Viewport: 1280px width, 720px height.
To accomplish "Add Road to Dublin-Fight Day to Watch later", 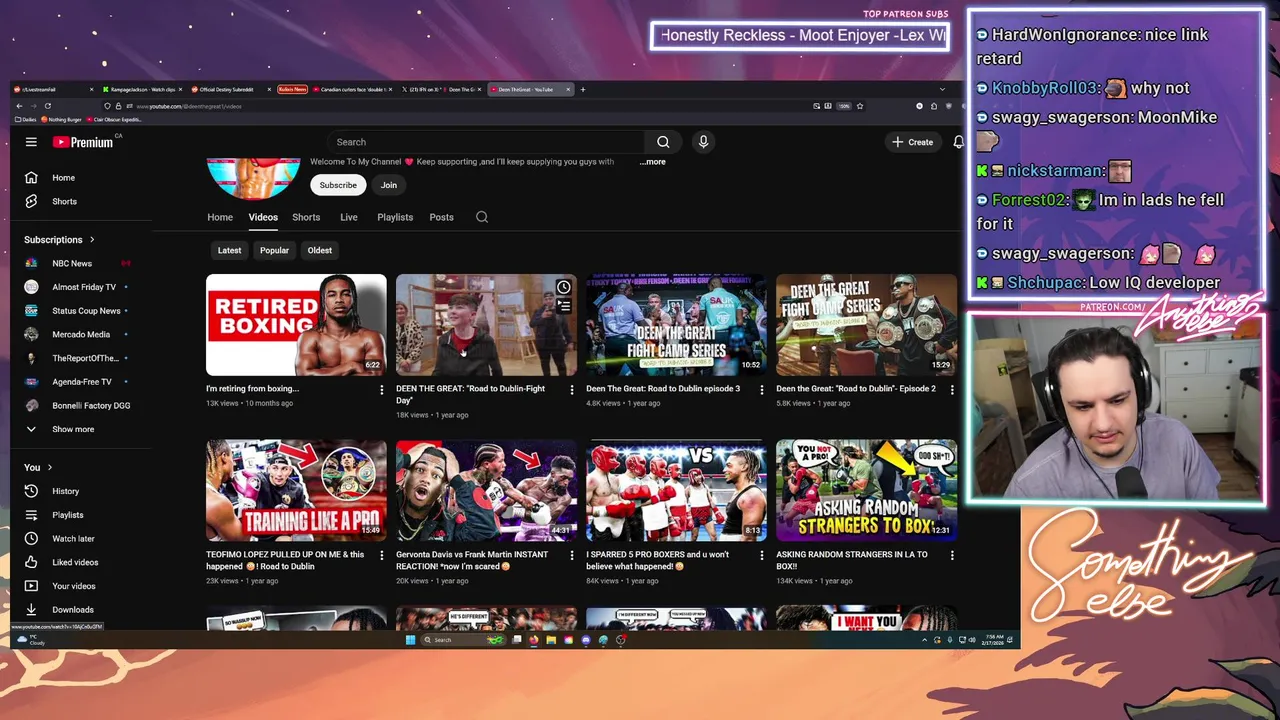I will click(x=564, y=288).
